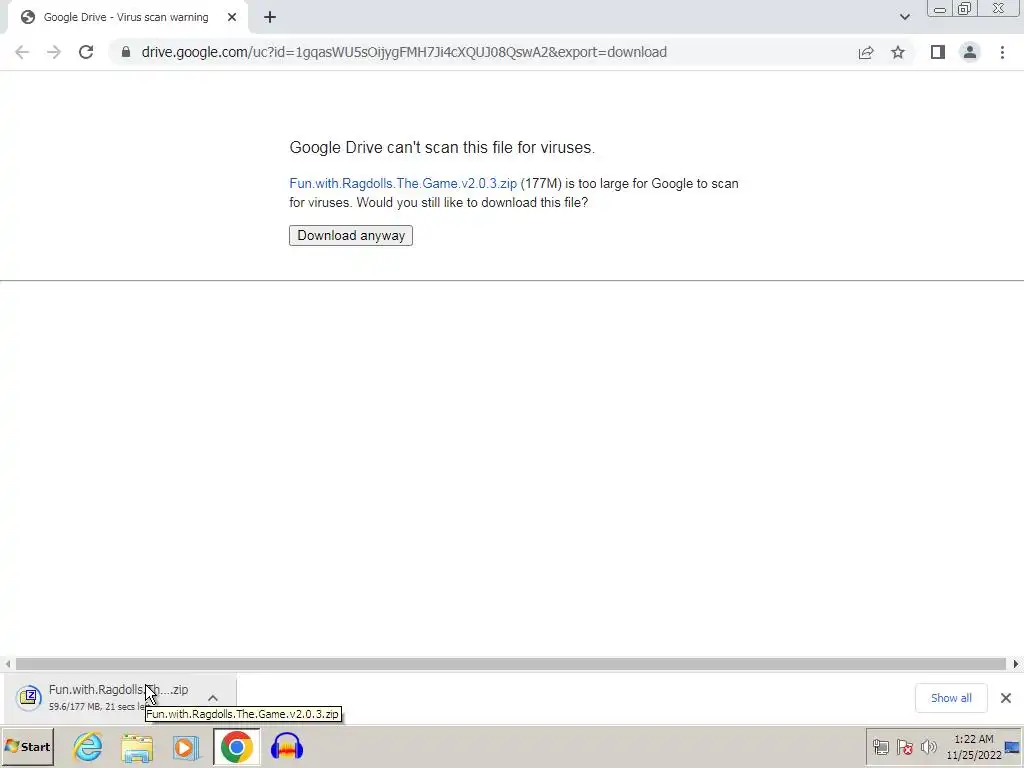The width and height of the screenshot is (1024, 768).
Task: Open the Fun.with.Ragdolls.The.Game.v2.0.3.zip link
Action: [x=403, y=184]
